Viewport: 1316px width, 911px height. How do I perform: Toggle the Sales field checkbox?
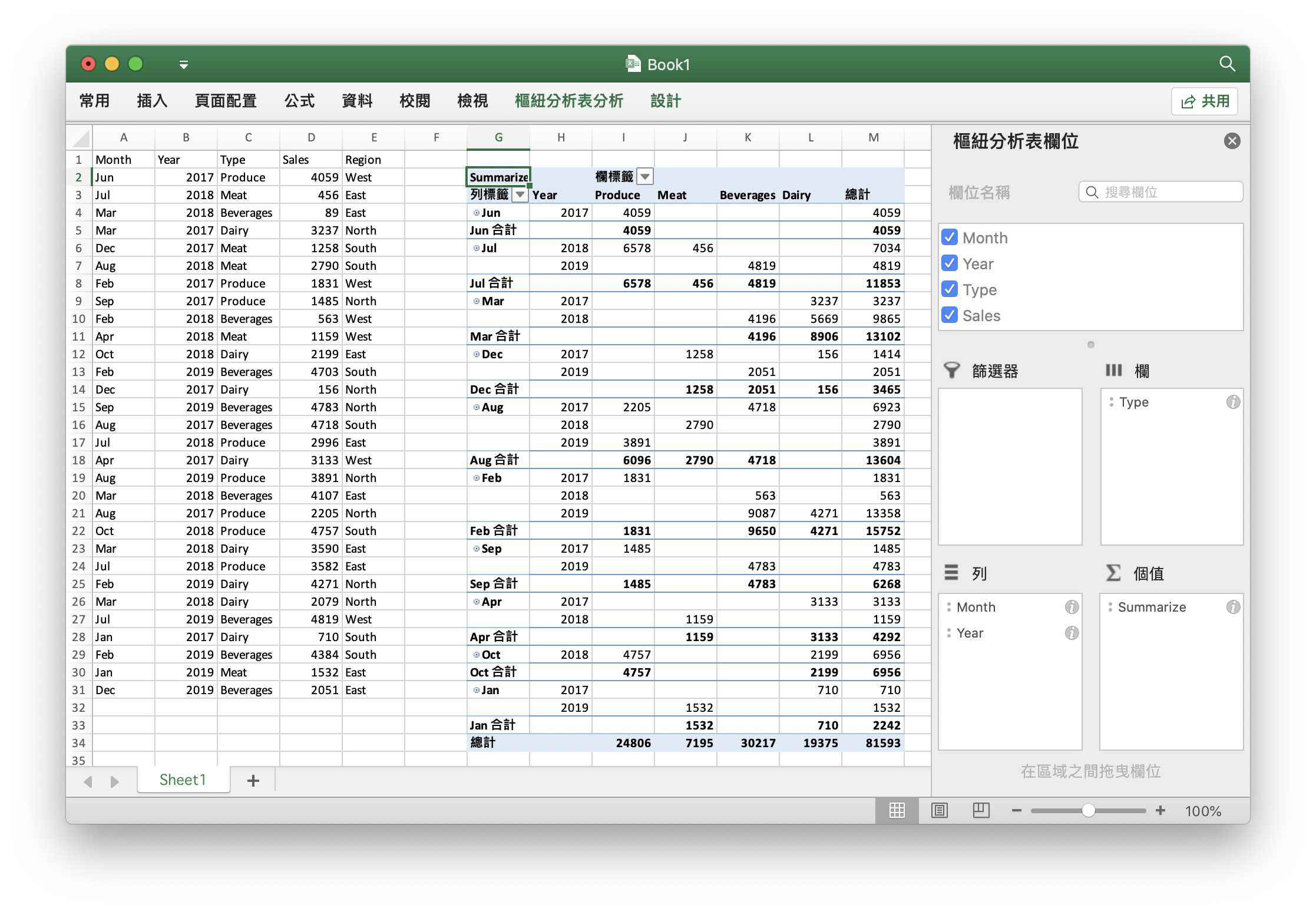(950, 315)
